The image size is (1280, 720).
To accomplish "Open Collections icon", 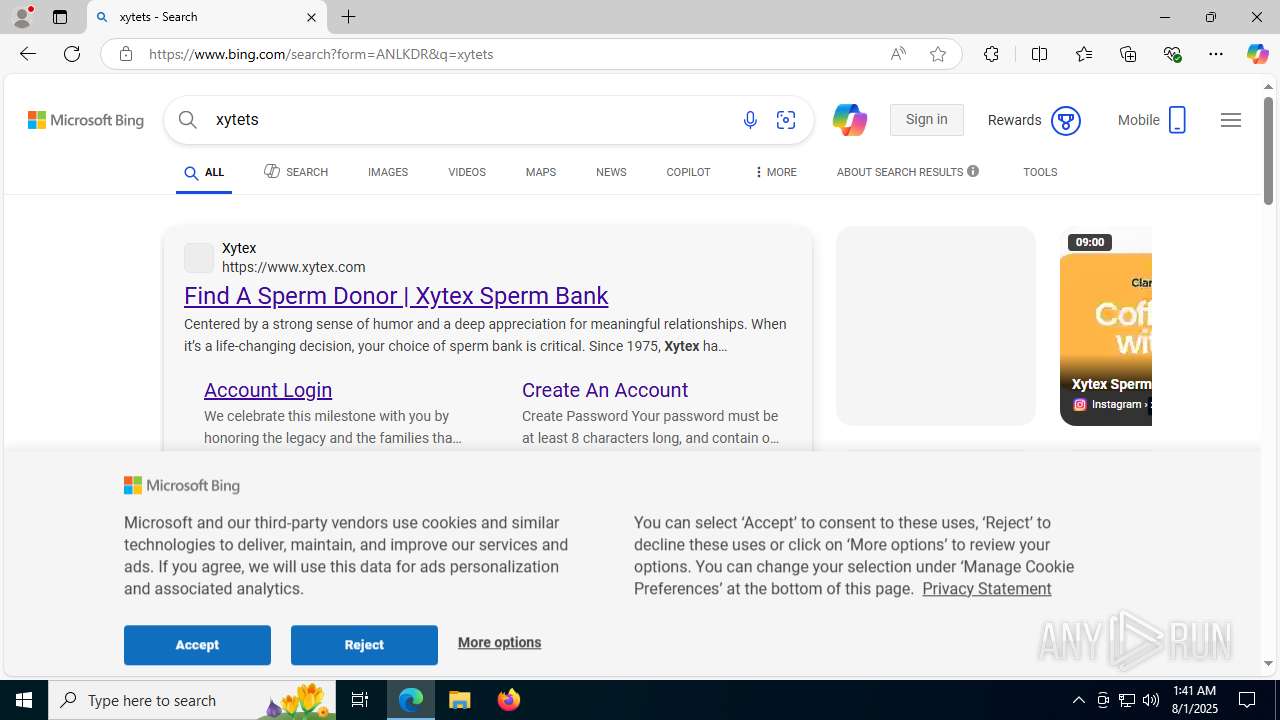I will [x=1128, y=54].
